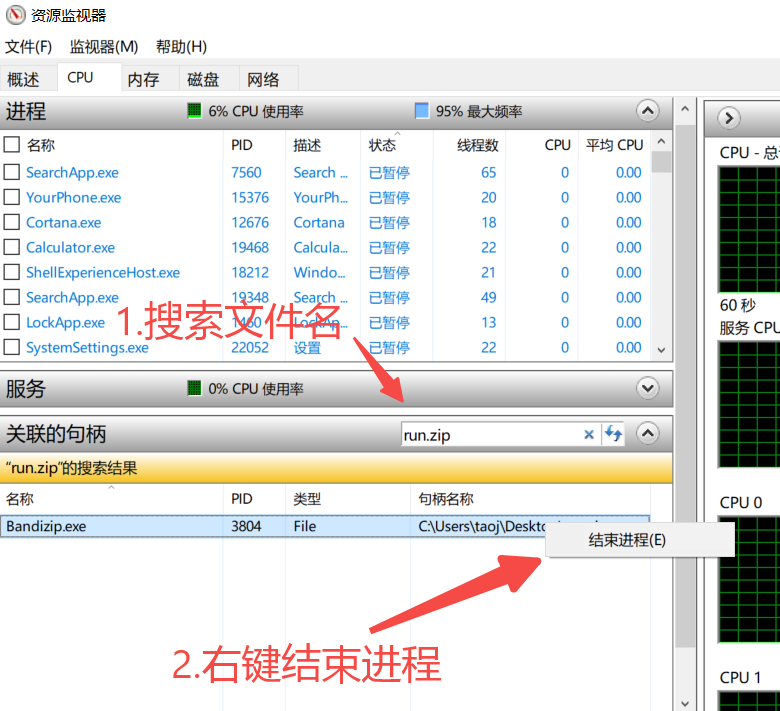Check the box for Calculator.exe
Viewport: 780px width, 711px height.
(x=11, y=247)
